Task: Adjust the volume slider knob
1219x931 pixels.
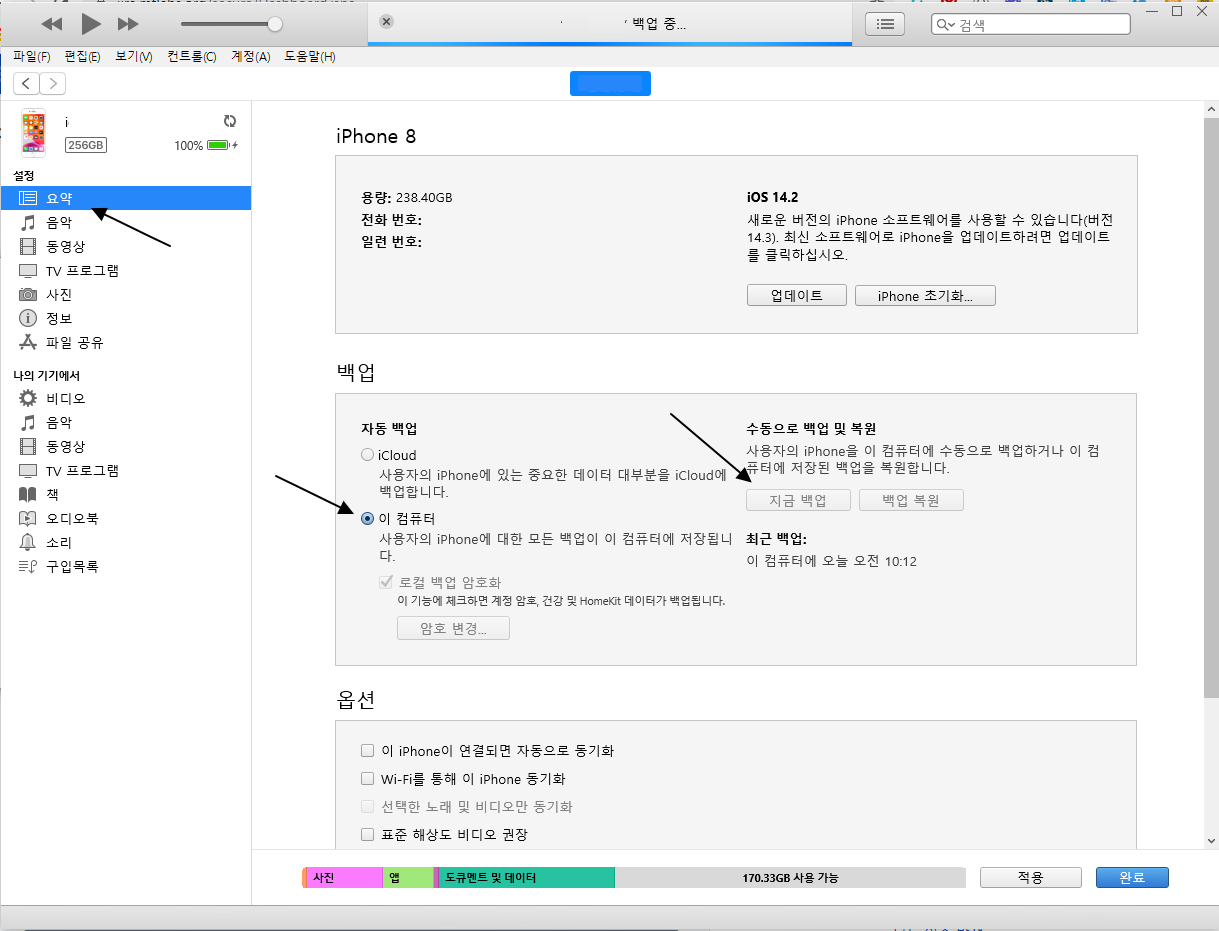Action: (275, 23)
